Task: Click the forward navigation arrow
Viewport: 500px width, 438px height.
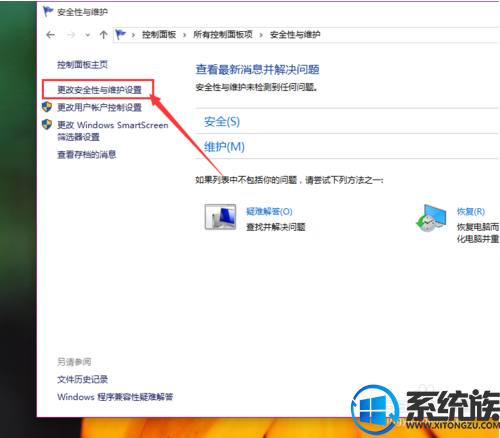Action: 71,35
